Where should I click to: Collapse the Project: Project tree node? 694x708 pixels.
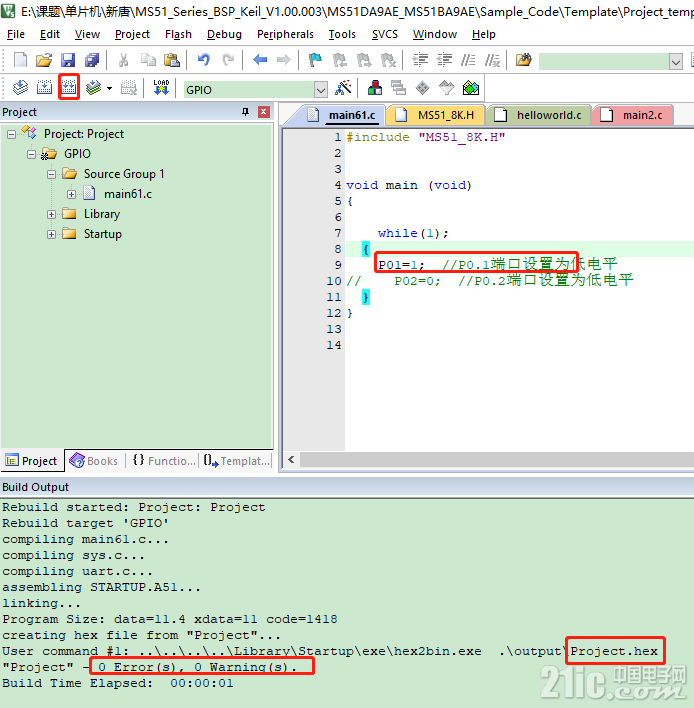coord(11,134)
